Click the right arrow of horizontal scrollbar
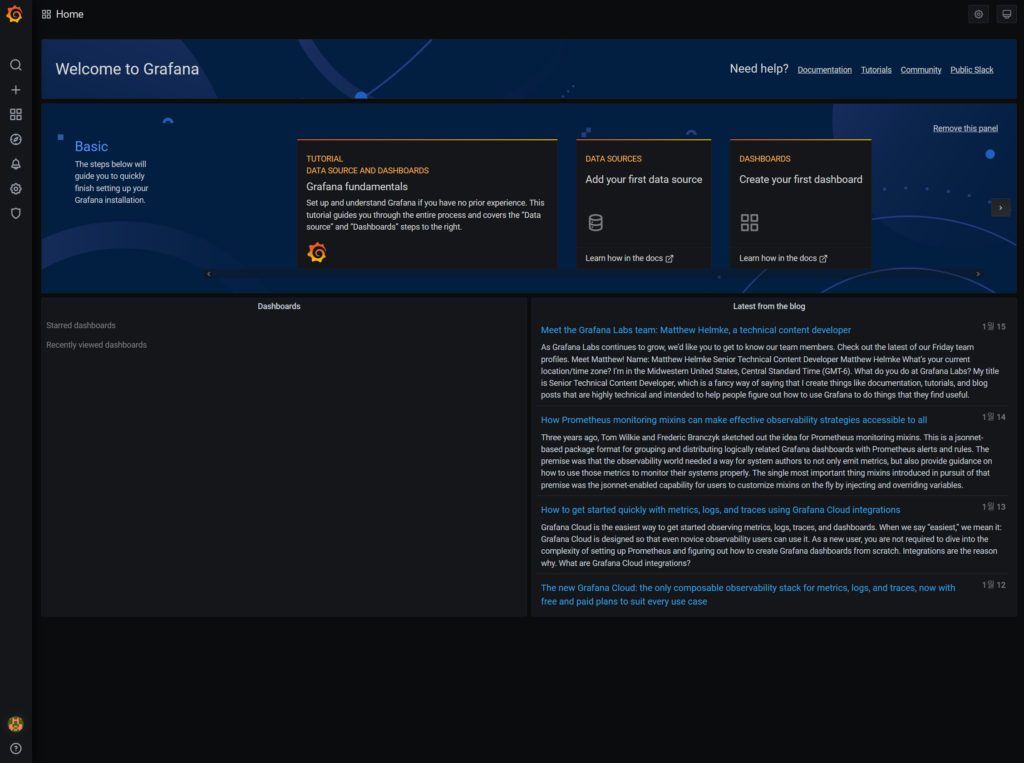The width and height of the screenshot is (1024, 763). 978,274
